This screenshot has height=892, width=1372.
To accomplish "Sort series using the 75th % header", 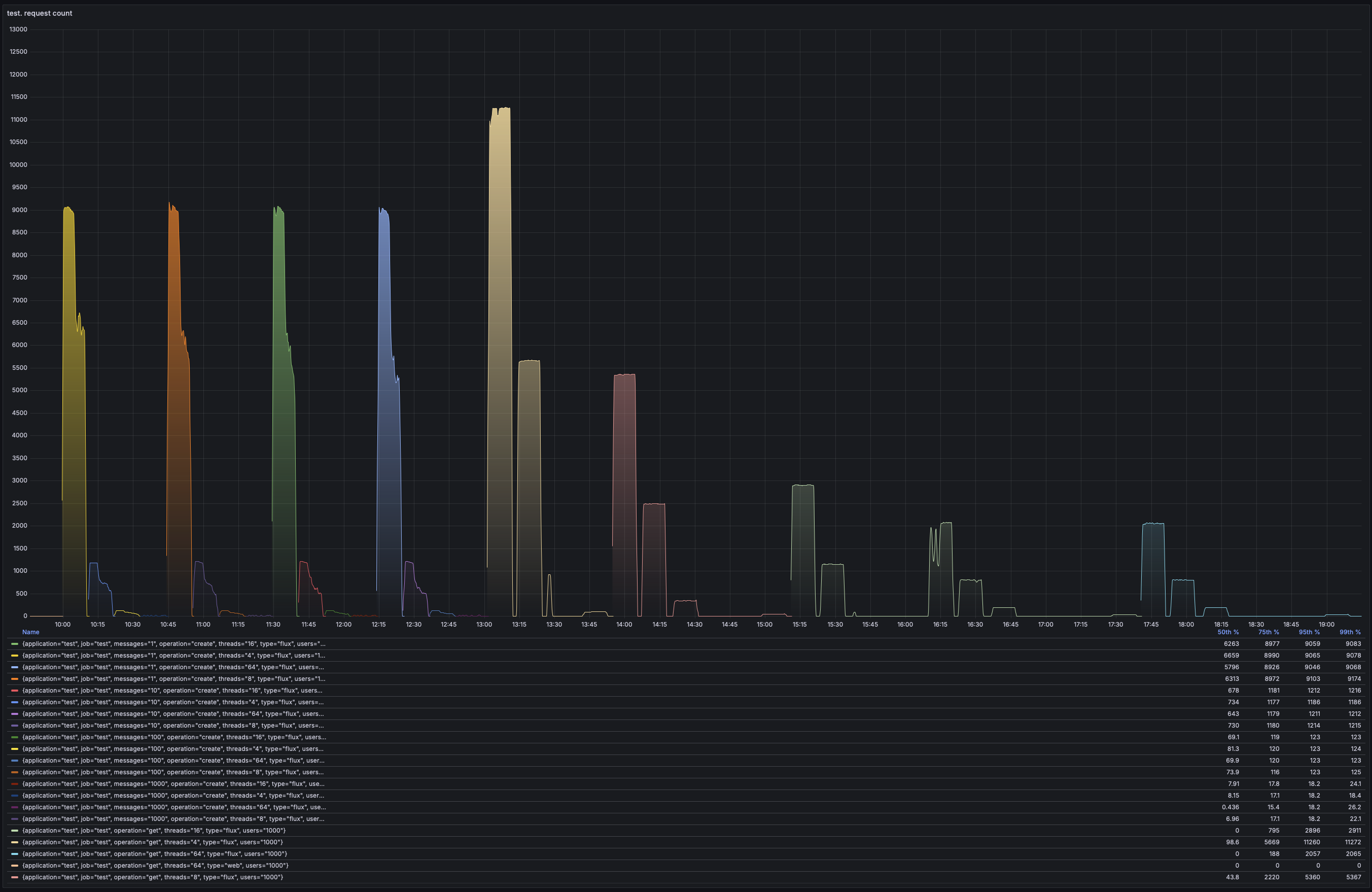I will pos(1268,632).
